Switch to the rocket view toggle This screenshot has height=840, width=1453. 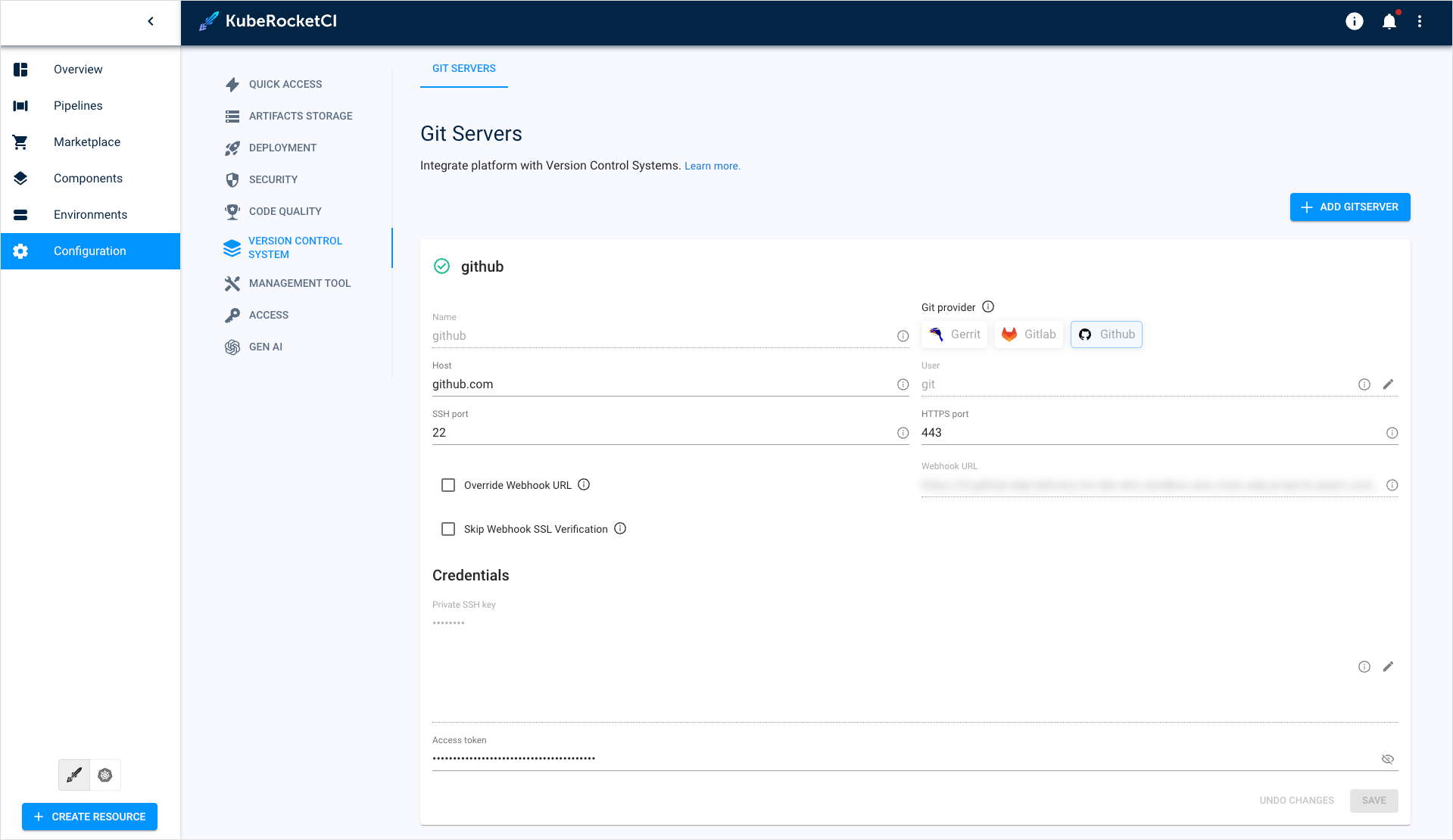(x=74, y=775)
